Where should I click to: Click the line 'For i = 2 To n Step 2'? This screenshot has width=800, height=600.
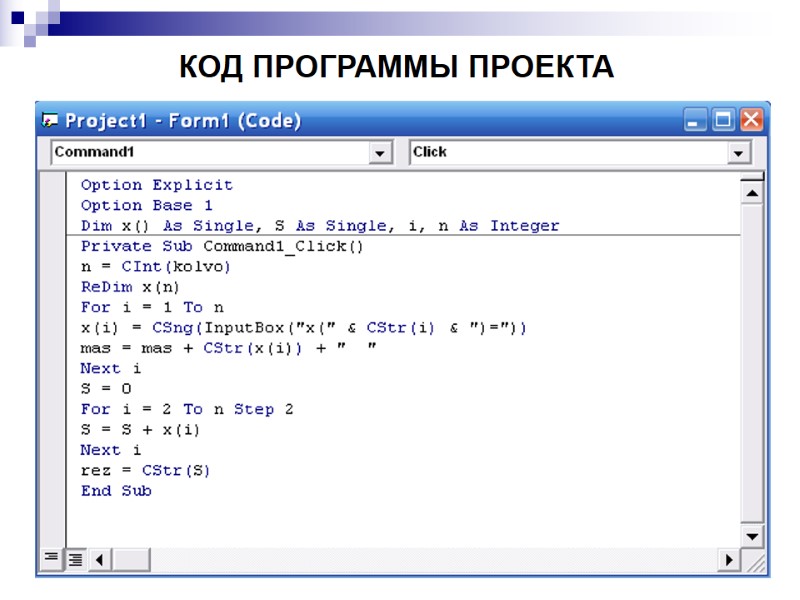[x=187, y=409]
